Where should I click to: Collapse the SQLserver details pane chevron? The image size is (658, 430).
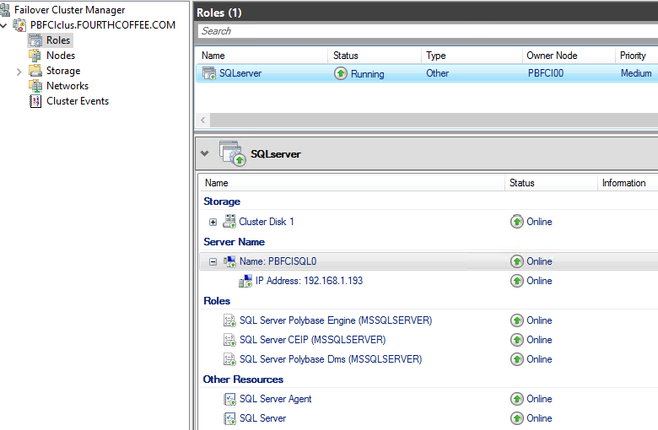205,154
